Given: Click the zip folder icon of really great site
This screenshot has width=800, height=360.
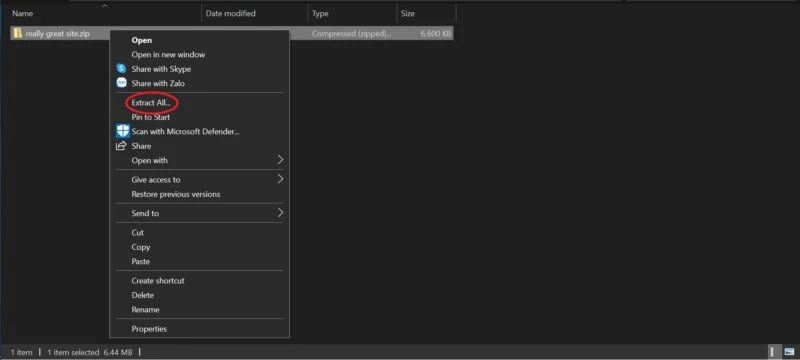Looking at the screenshot, I should click(x=18, y=34).
